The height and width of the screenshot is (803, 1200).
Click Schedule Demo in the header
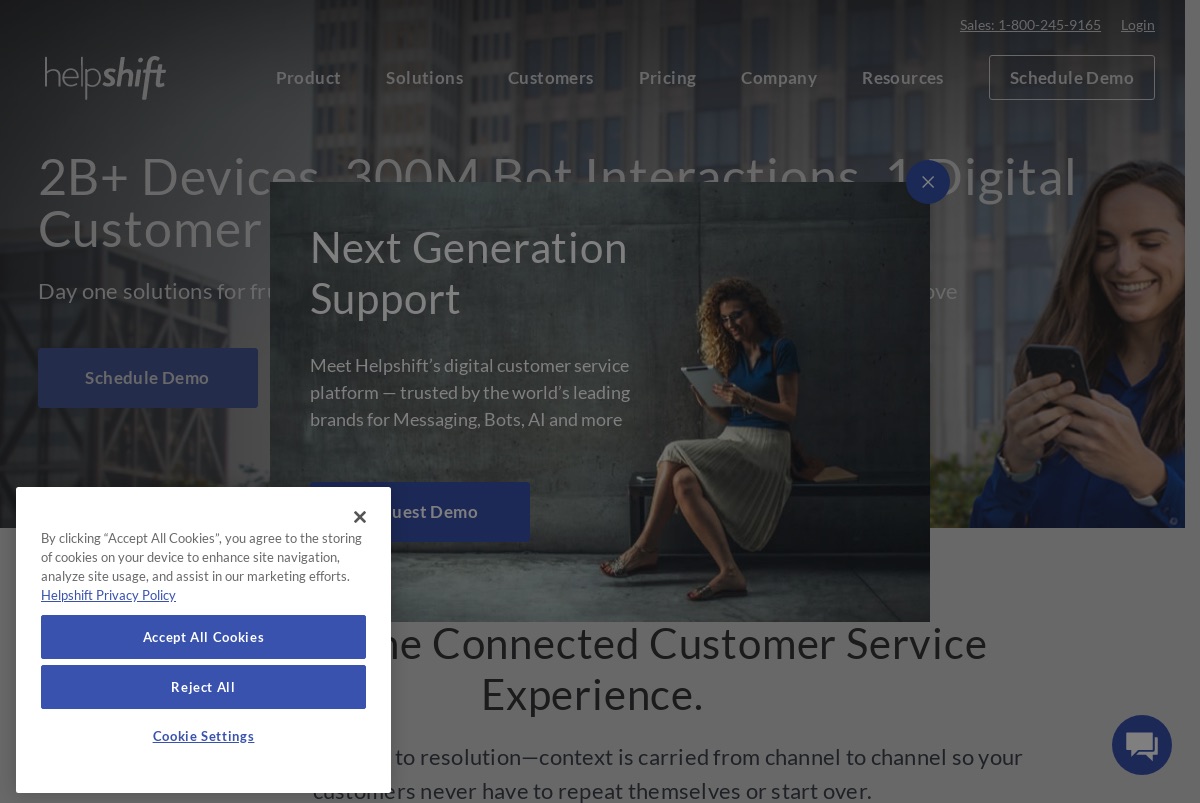point(1072,77)
